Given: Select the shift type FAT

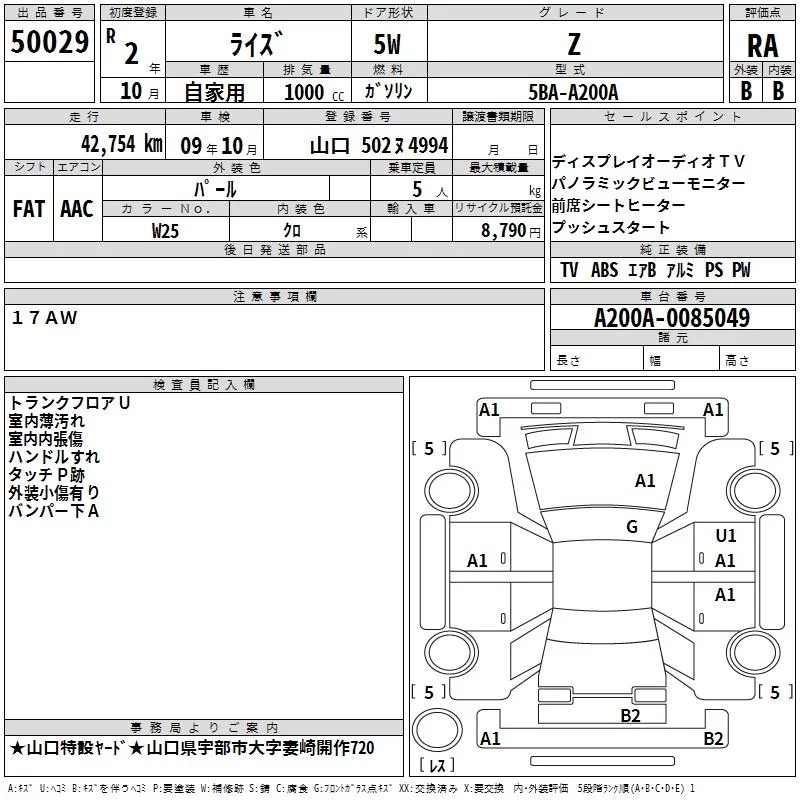Looking at the screenshot, I should tap(29, 209).
